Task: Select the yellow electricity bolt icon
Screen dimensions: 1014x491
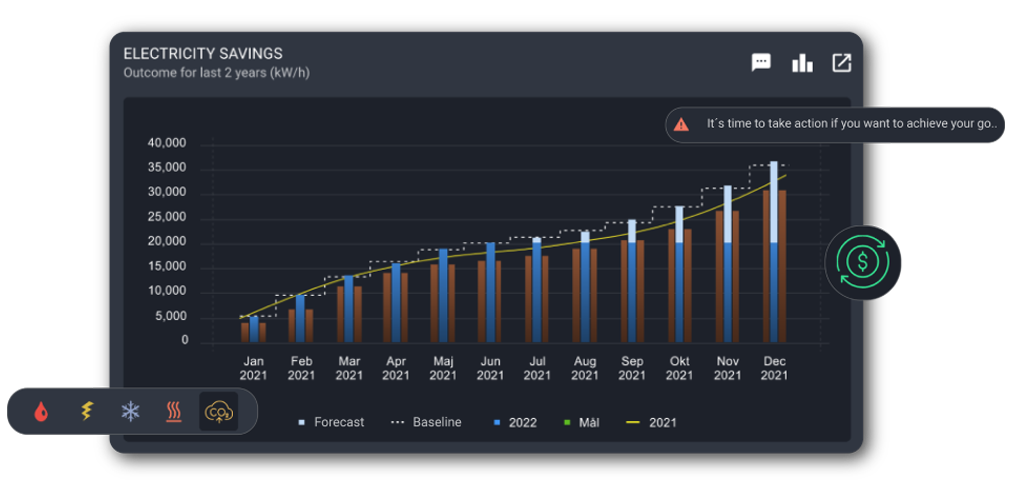Action: [x=86, y=411]
